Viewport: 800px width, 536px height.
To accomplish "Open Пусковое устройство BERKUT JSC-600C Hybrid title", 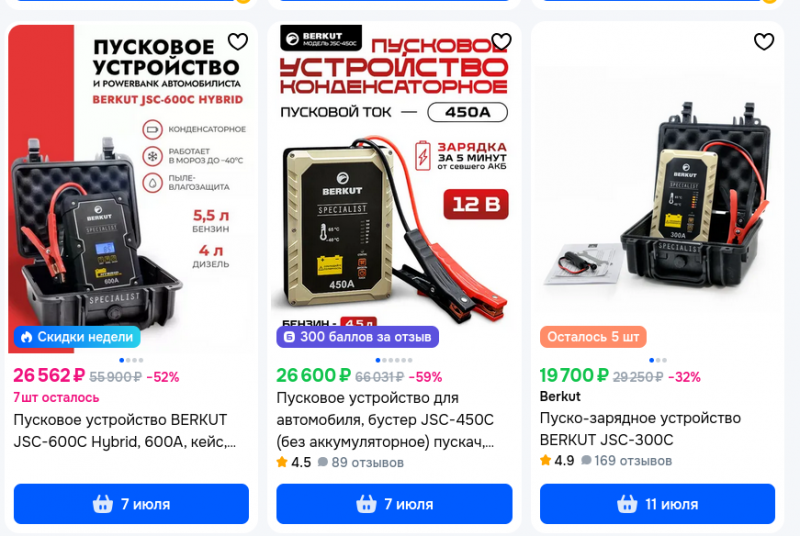I will [124, 430].
